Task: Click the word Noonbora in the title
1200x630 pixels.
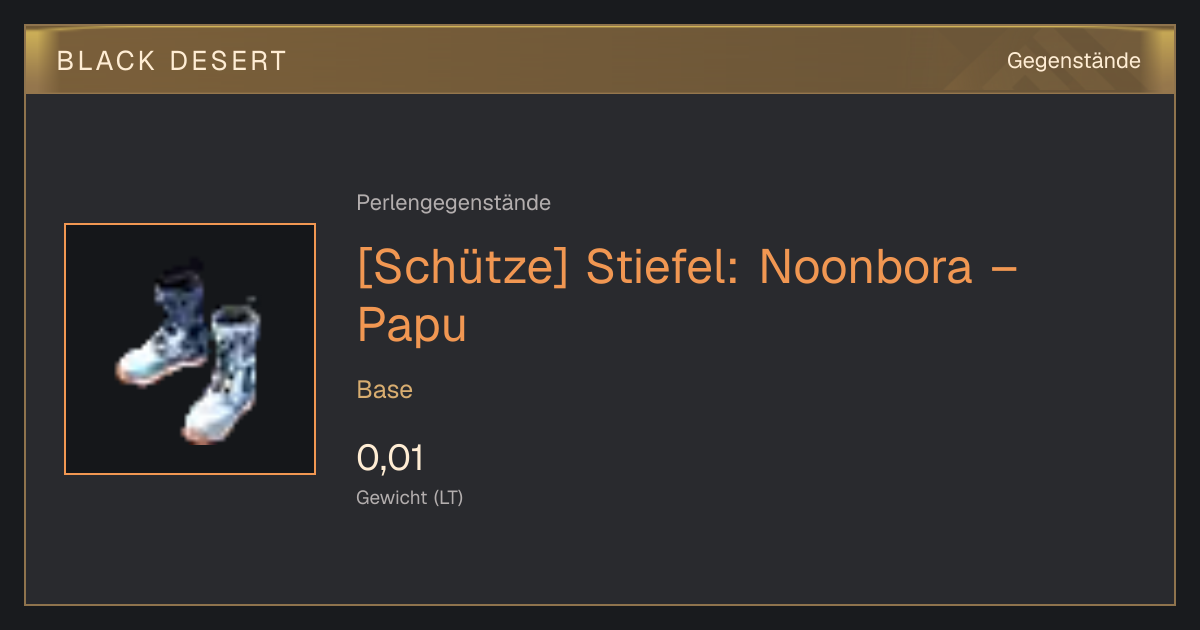Action: (x=866, y=266)
